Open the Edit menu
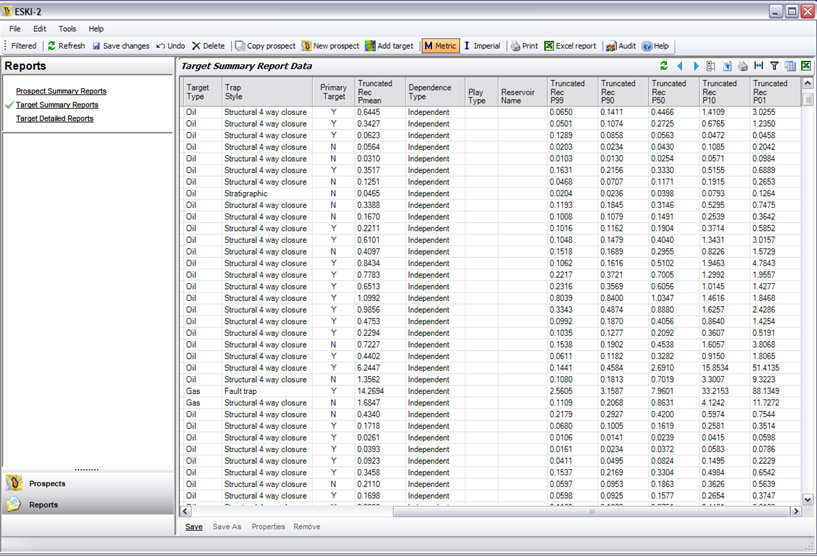817x557 pixels. click(40, 29)
